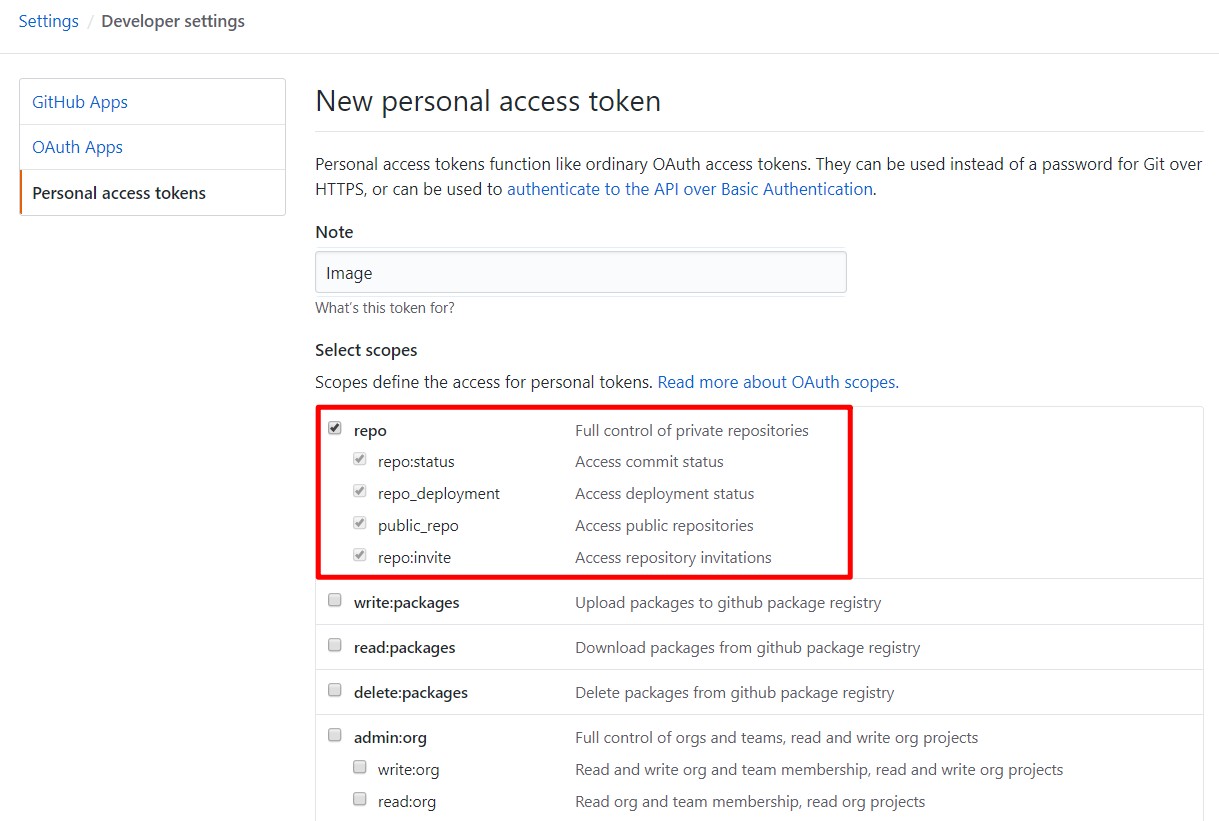Viewport: 1219px width, 821px height.
Task: Toggle the repo:status checkbox
Action: click(359, 458)
